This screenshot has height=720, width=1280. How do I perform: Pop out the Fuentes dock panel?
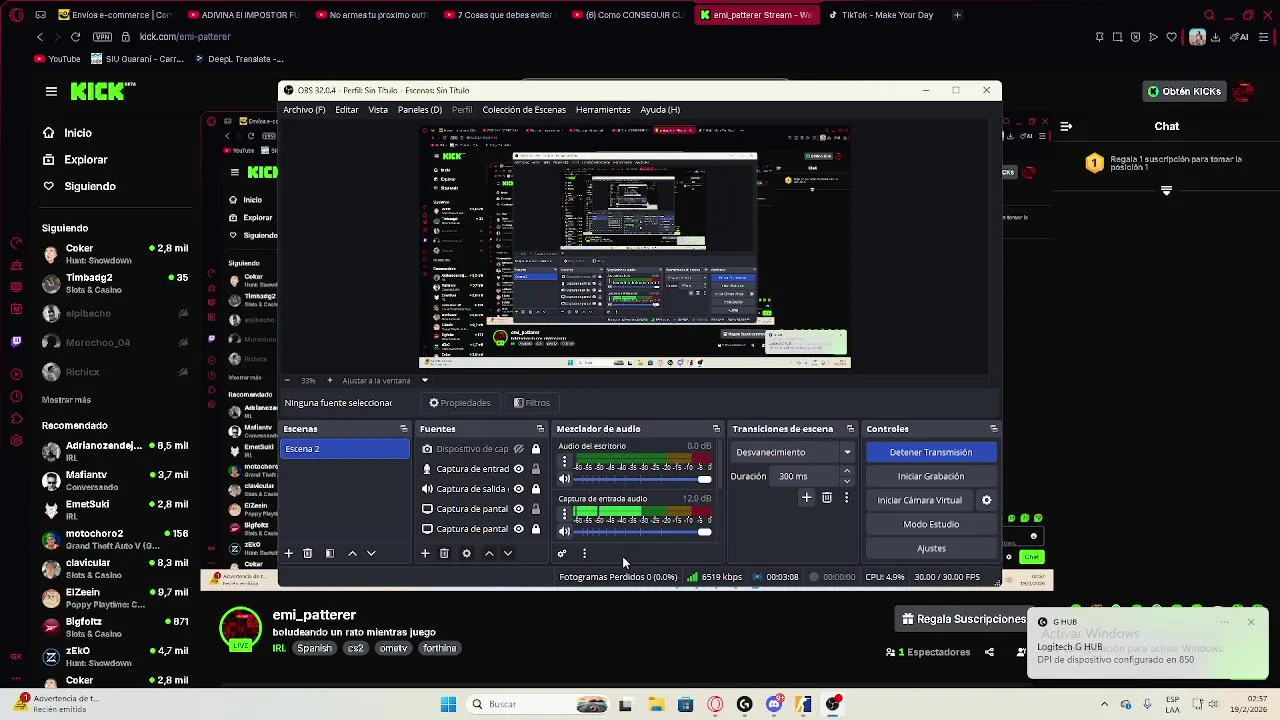click(541, 429)
